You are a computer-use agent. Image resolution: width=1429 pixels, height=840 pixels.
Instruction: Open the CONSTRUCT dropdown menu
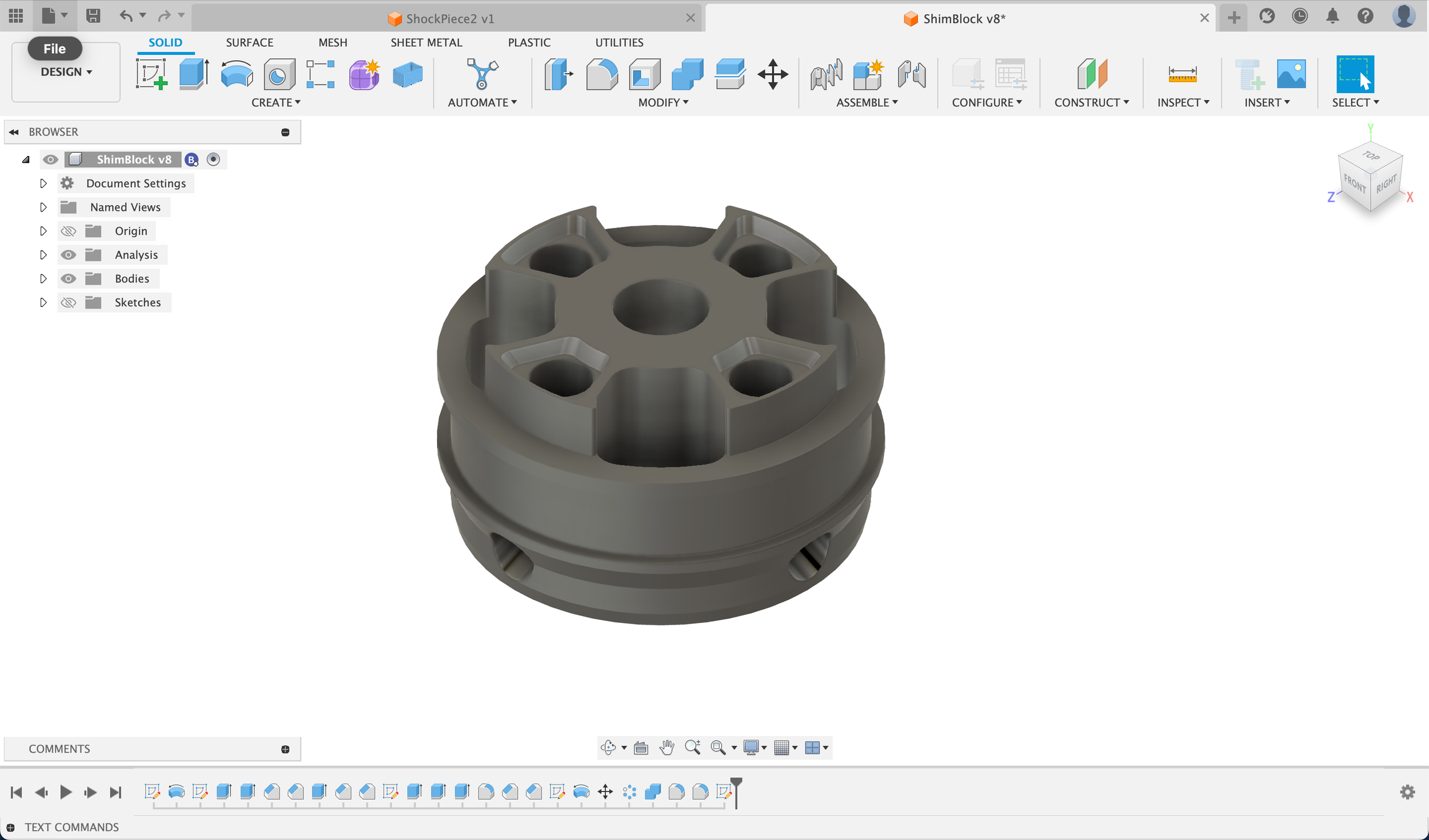(1091, 103)
